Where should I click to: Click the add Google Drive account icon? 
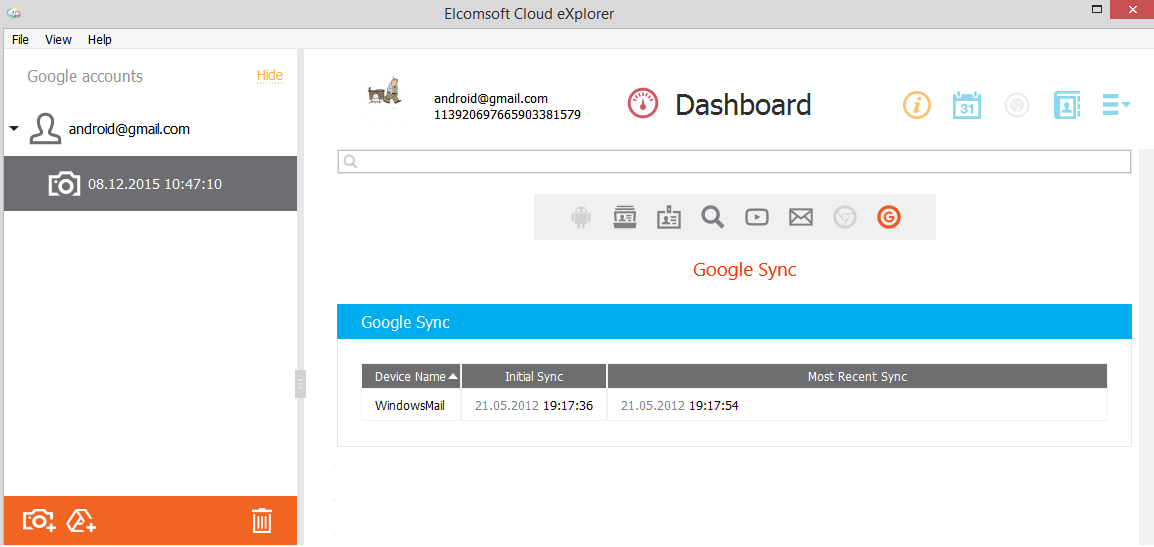pyautogui.click(x=81, y=520)
